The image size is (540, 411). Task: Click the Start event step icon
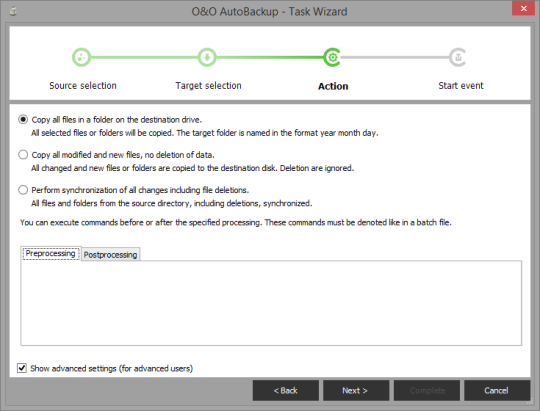coord(458,57)
